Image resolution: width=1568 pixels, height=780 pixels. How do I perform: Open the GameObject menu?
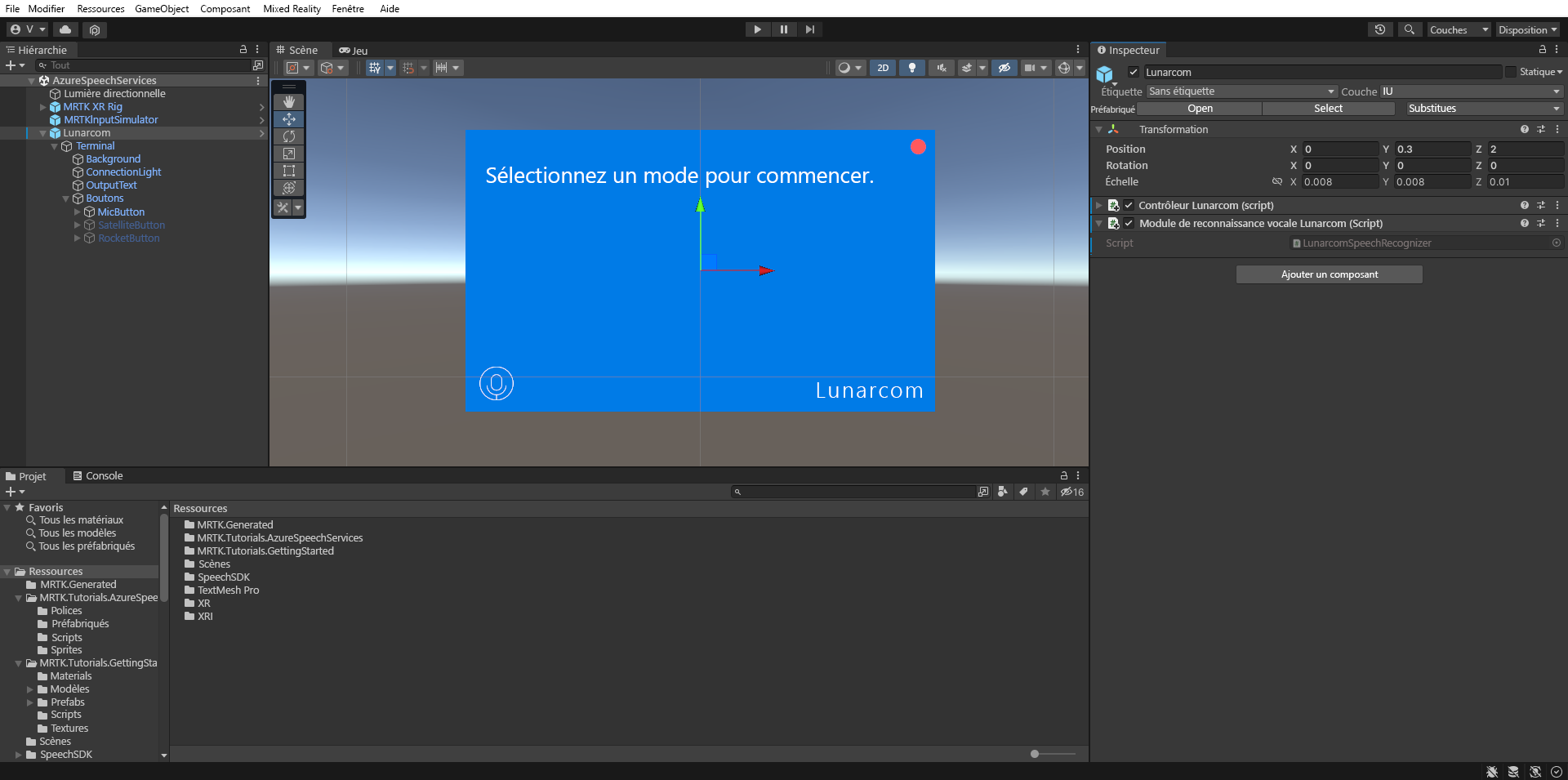(x=162, y=8)
